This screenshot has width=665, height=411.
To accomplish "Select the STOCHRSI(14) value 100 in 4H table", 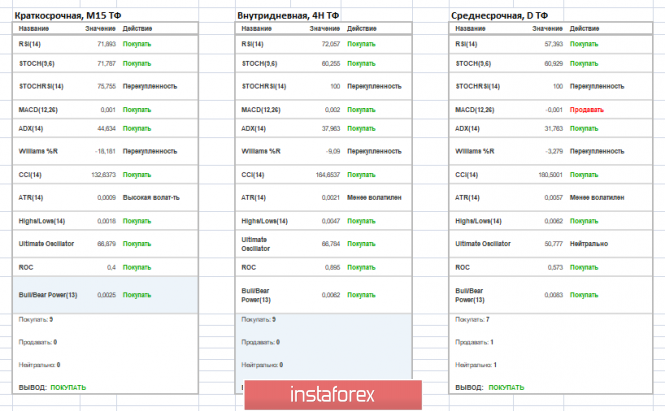I will (335, 87).
